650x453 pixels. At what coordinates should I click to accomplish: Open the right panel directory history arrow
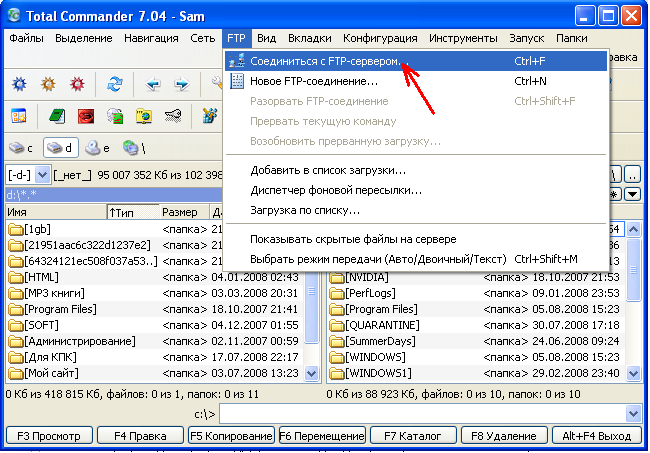631,193
